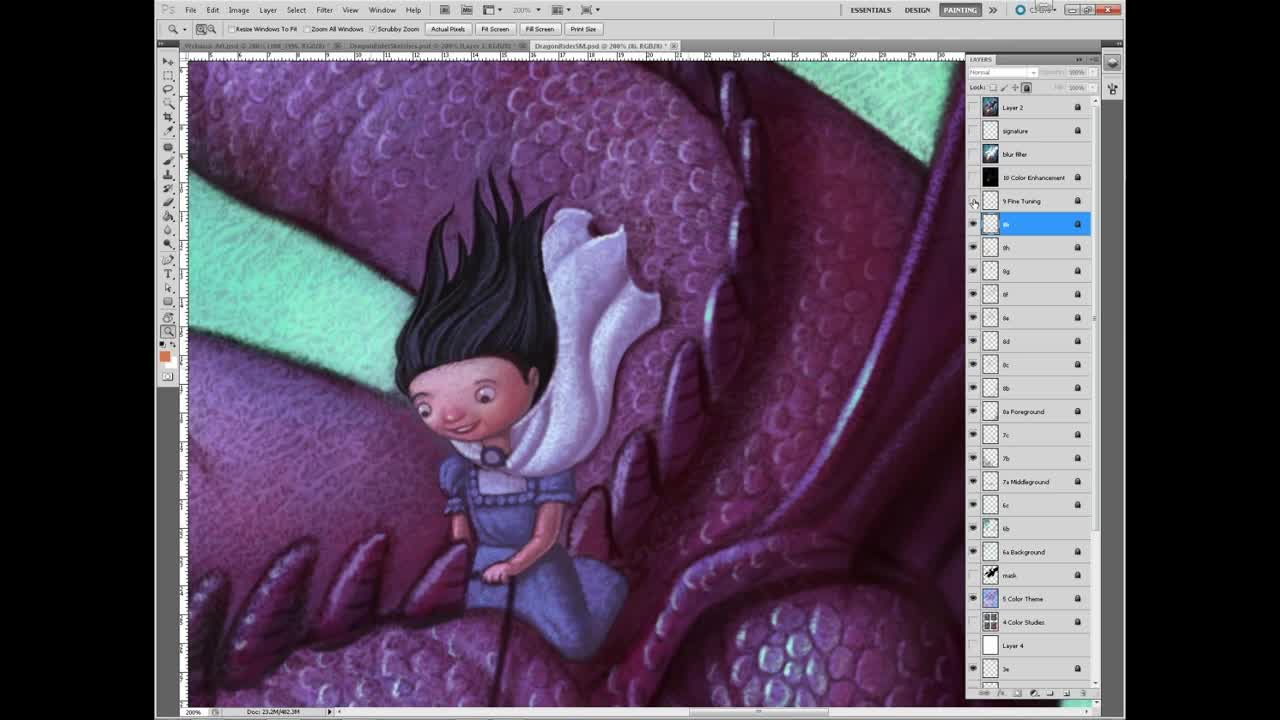The image size is (1280, 720).
Task: Show the 10 Color Enhancement layer
Action: tap(974, 177)
